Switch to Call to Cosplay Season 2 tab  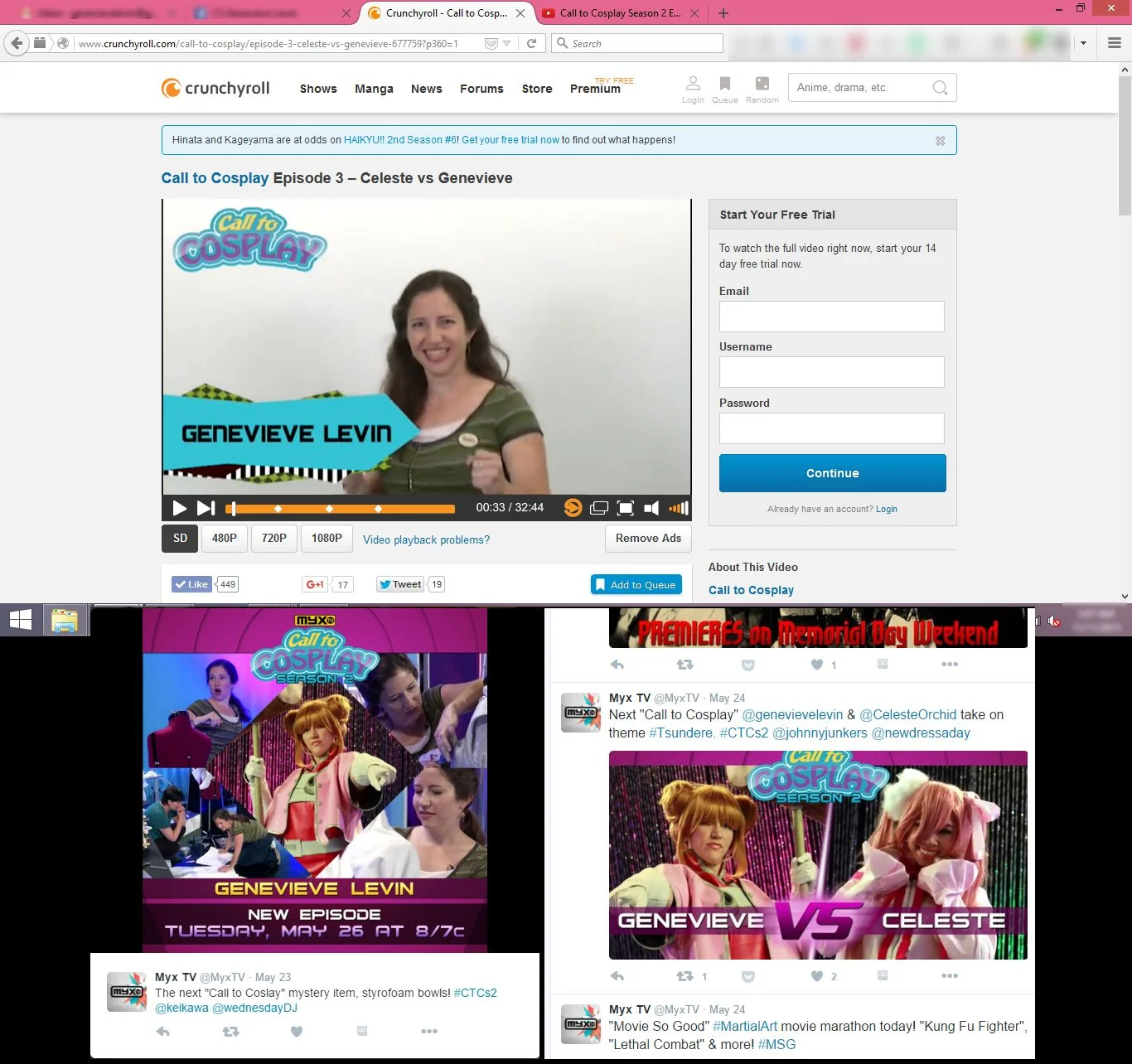620,13
